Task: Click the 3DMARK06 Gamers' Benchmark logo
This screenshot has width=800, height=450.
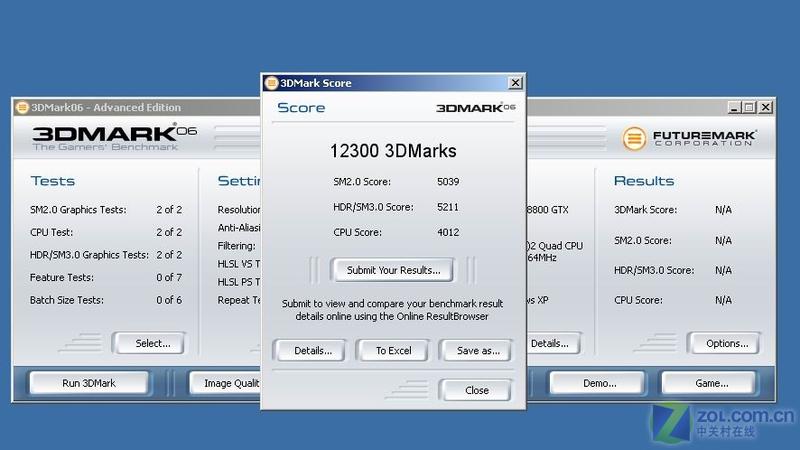Action: point(114,137)
